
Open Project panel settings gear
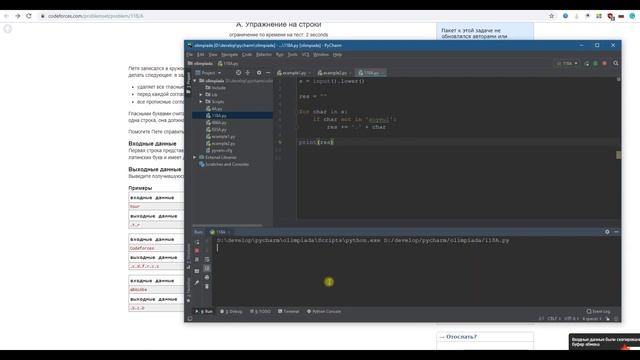point(259,73)
